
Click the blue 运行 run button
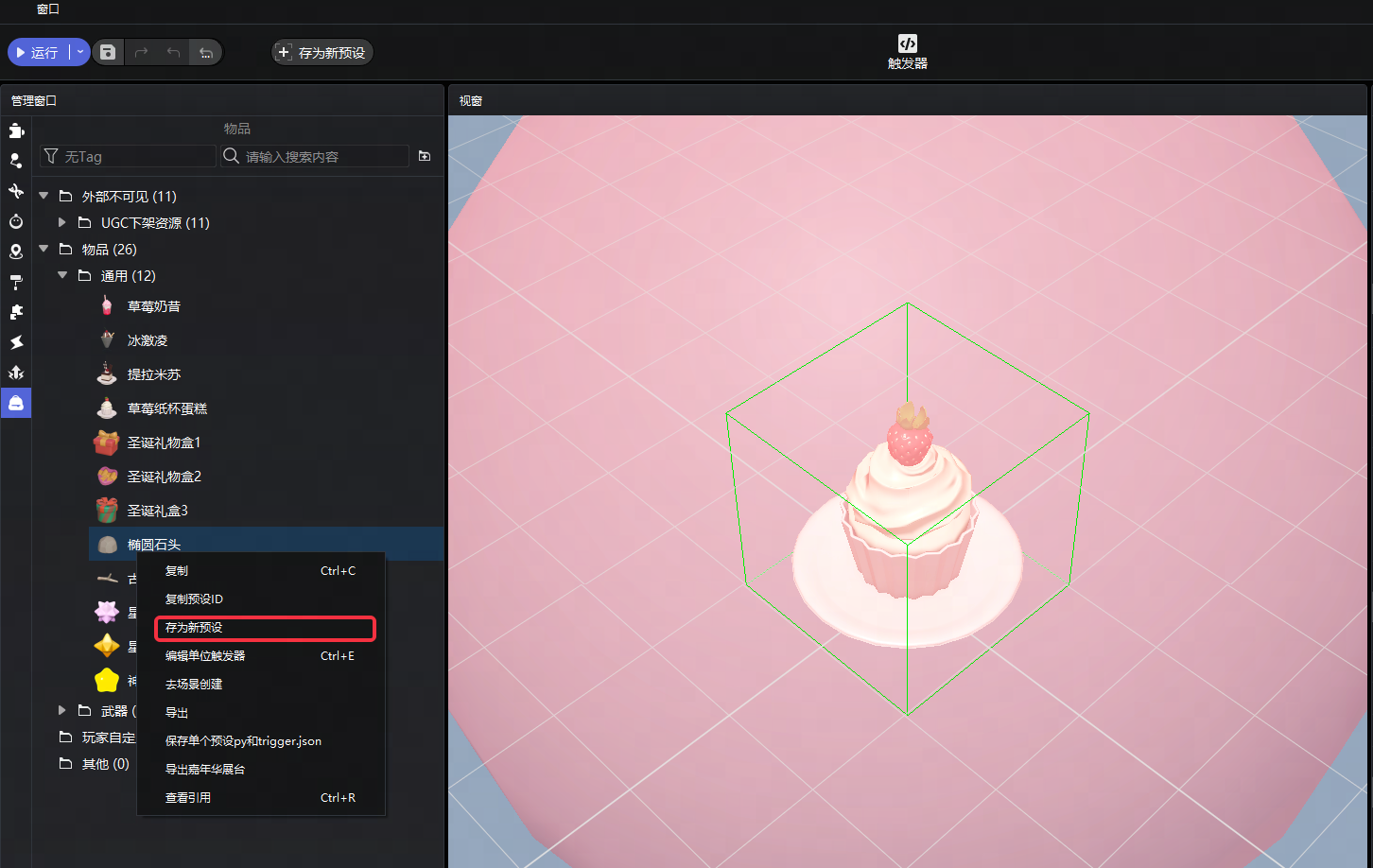pyautogui.click(x=39, y=52)
